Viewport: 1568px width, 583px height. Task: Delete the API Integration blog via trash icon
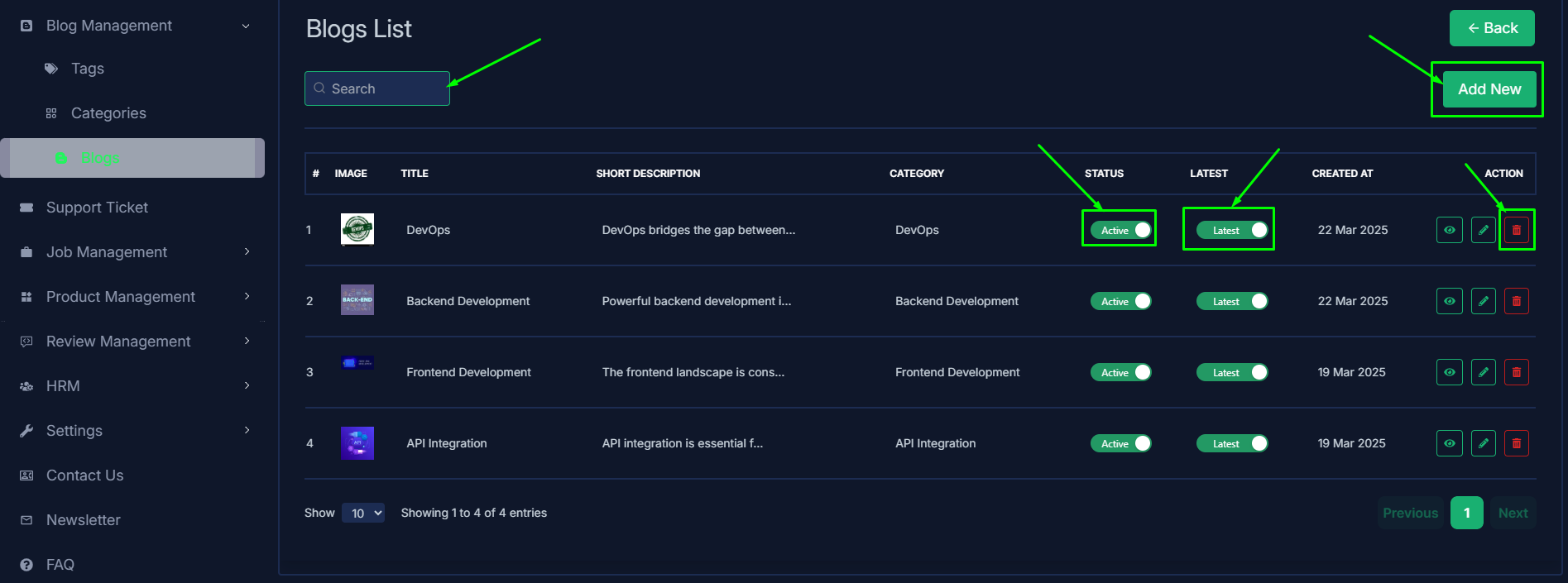(x=1516, y=443)
